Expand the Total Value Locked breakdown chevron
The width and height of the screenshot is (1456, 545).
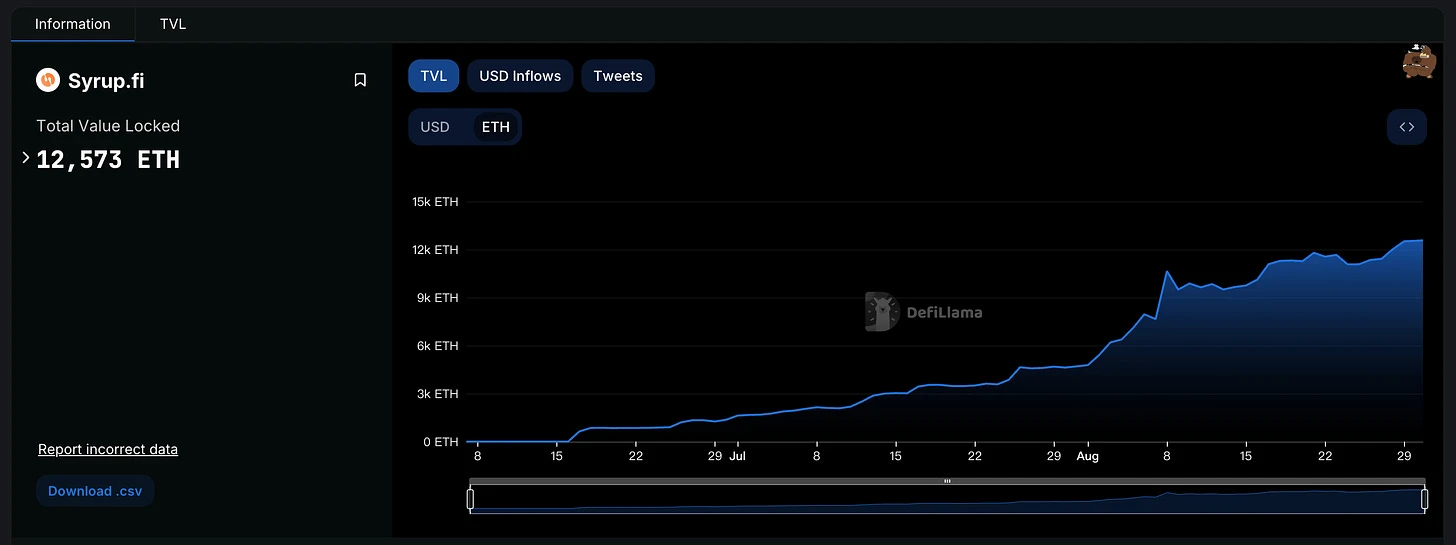[x=26, y=158]
